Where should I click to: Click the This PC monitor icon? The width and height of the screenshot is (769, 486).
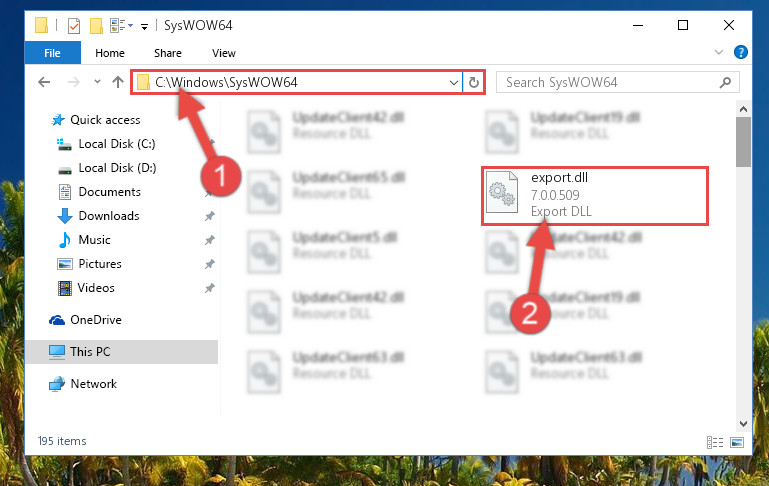click(x=57, y=352)
